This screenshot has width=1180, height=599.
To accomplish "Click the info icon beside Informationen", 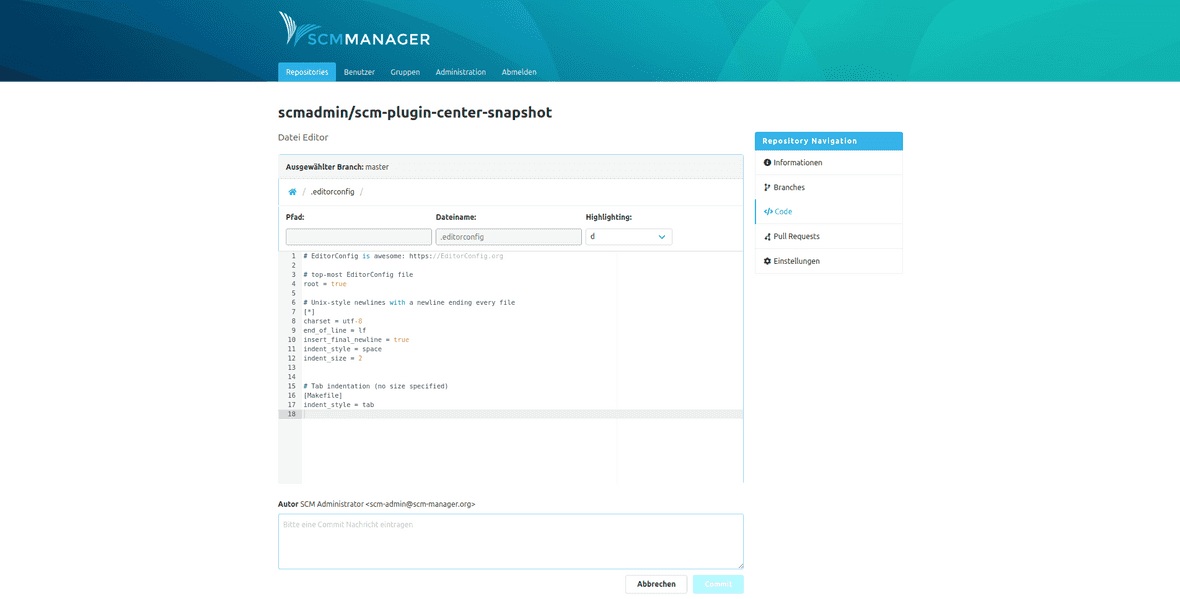I will point(767,162).
